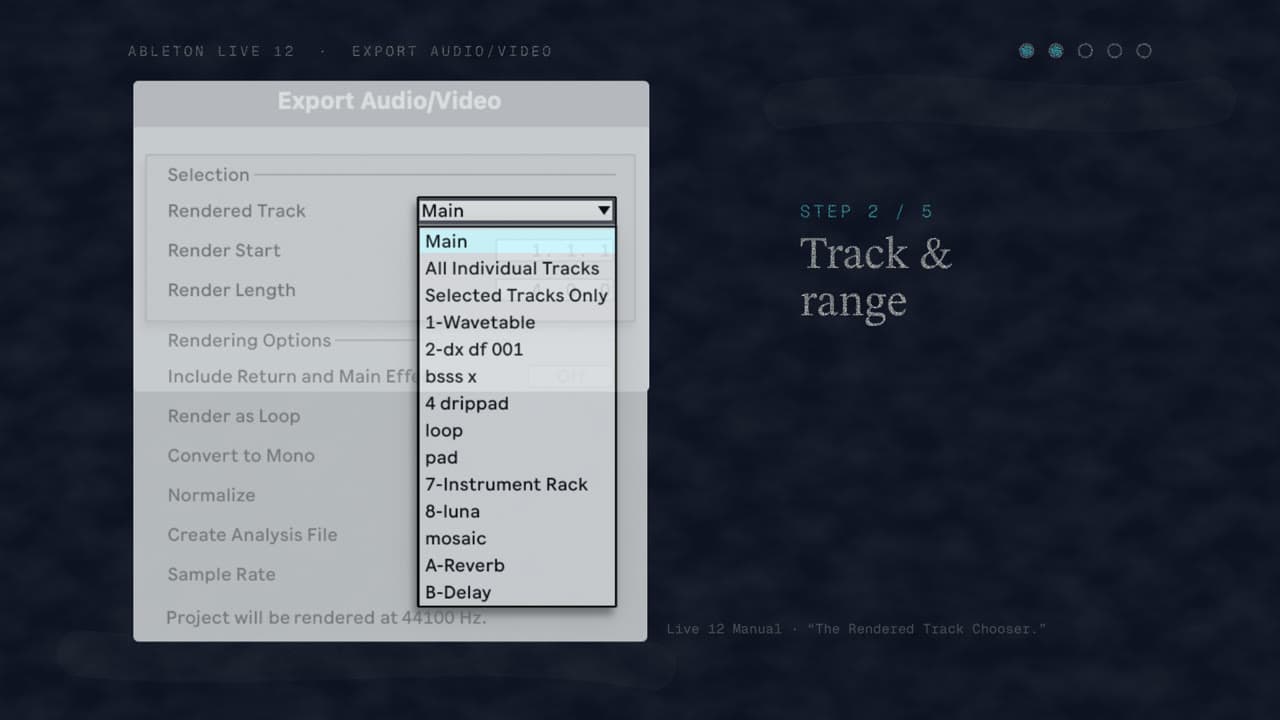Viewport: 1280px width, 720px height.
Task: Select the 7-Instrument Rack track
Action: 516,484
